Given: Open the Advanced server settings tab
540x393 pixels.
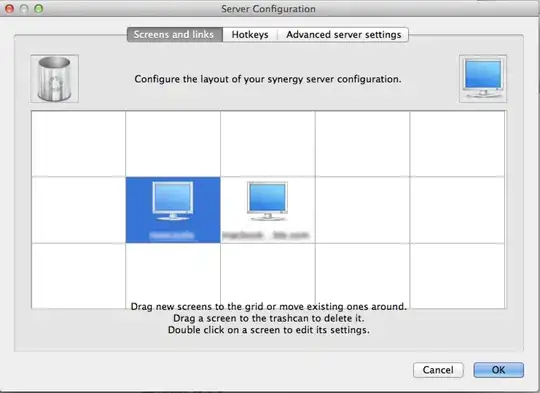Looking at the screenshot, I should pos(343,34).
